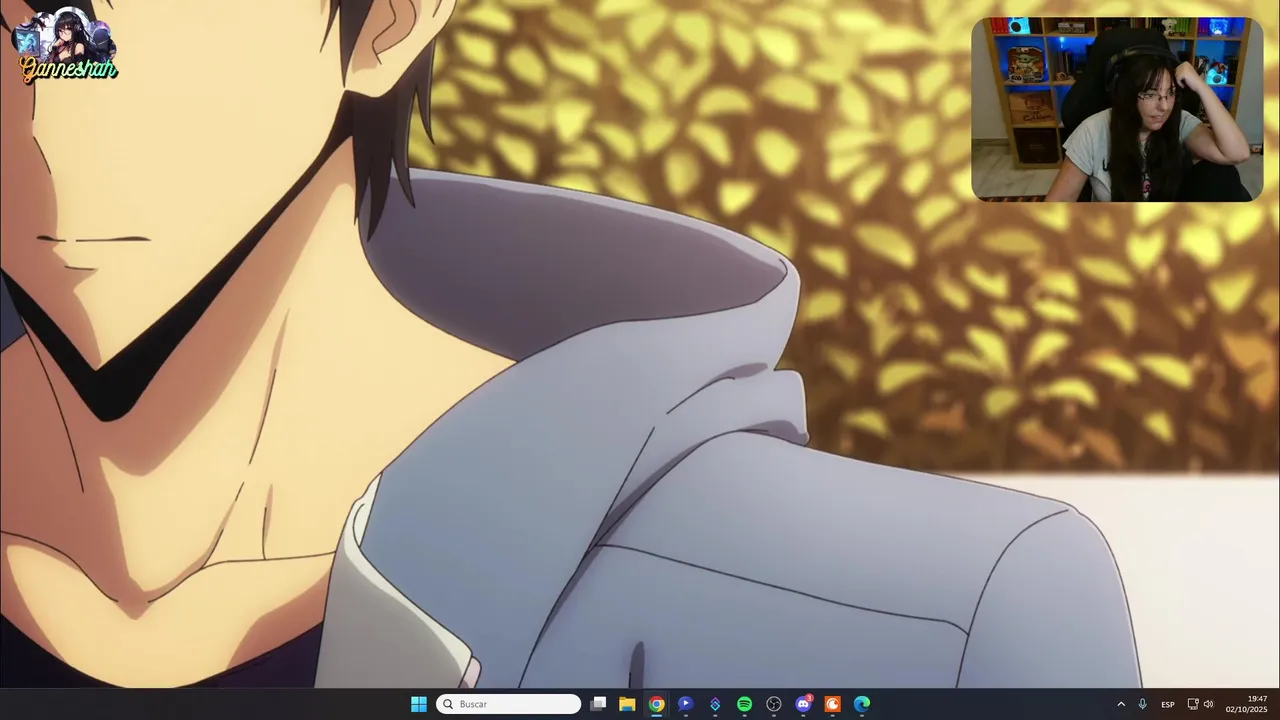The image size is (1280, 720).
Task: Change the ESP input language
Action: coord(1168,704)
